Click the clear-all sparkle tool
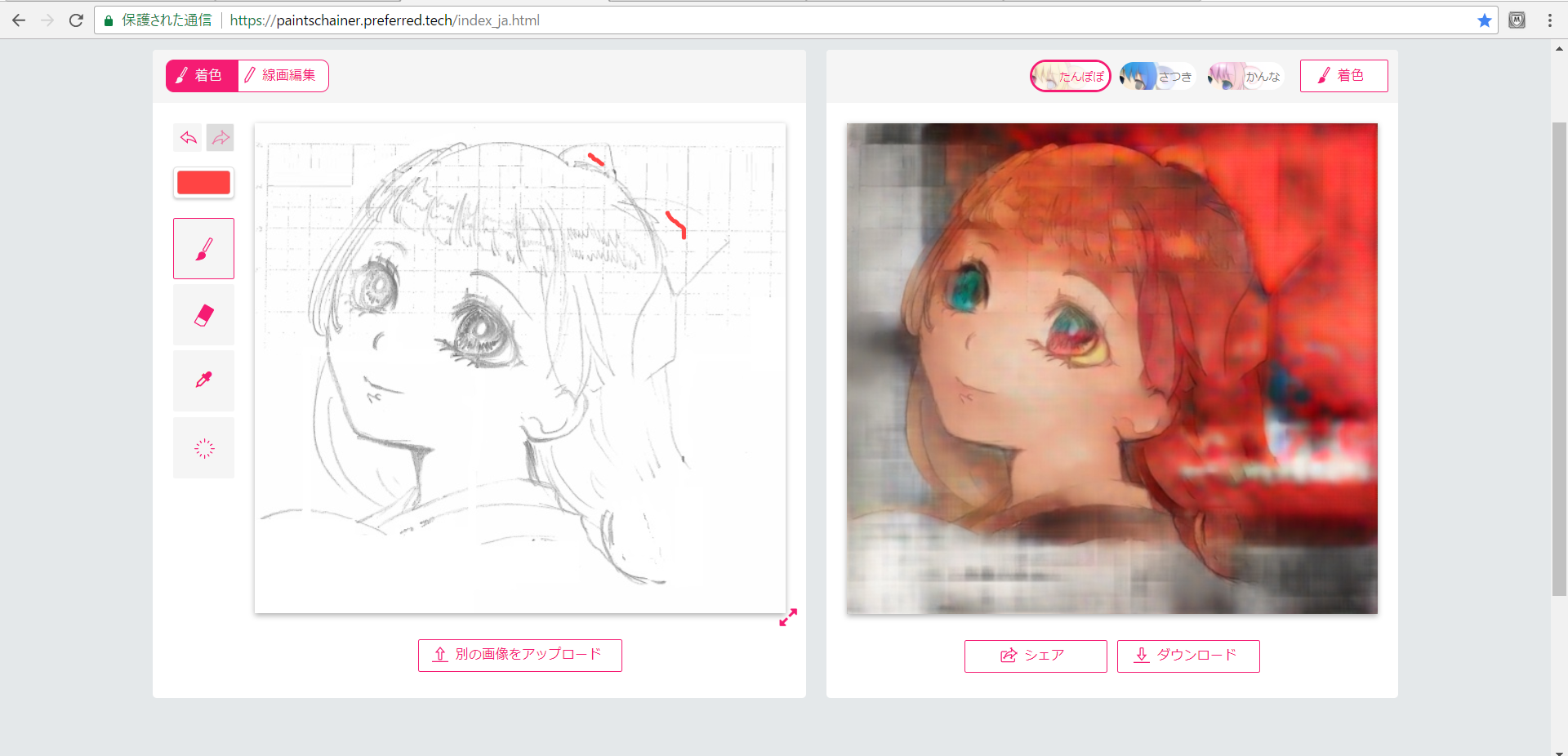1568x756 pixels. click(203, 448)
